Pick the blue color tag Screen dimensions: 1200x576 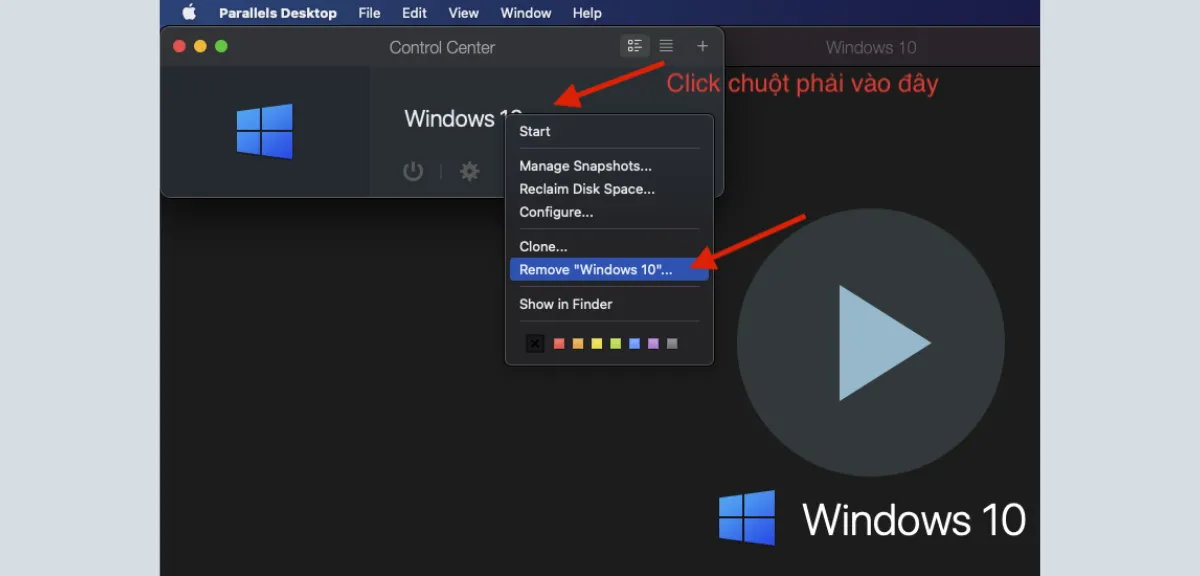click(634, 343)
